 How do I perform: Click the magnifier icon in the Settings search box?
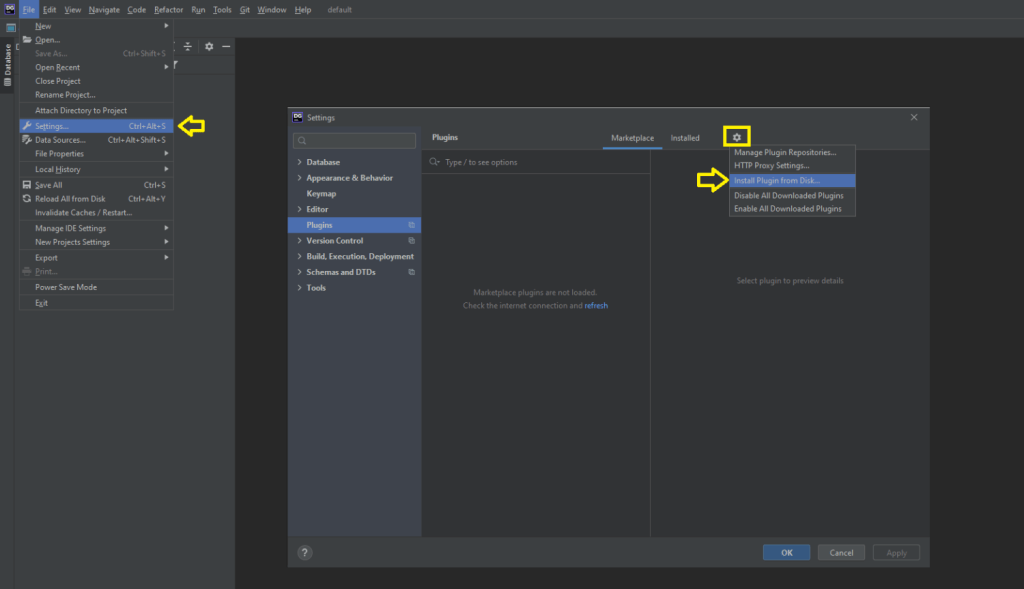(301, 140)
